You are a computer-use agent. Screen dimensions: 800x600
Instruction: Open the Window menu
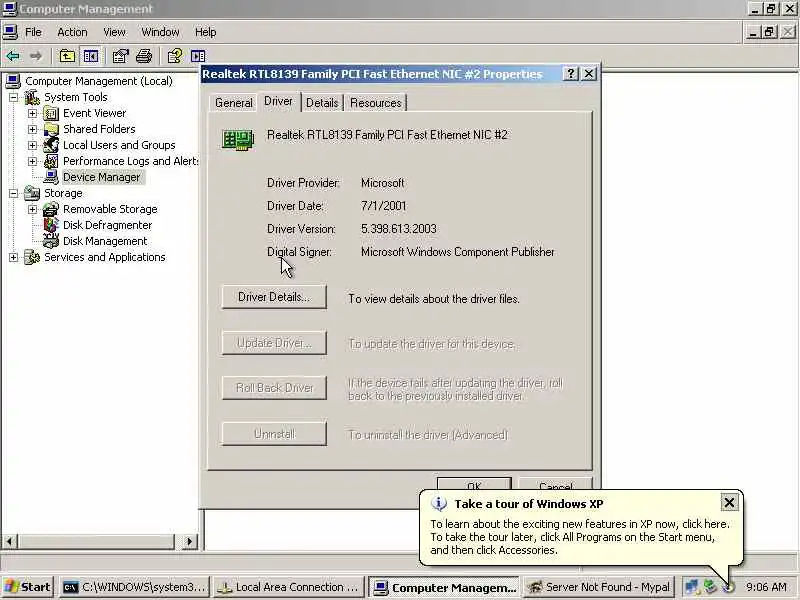[160, 32]
